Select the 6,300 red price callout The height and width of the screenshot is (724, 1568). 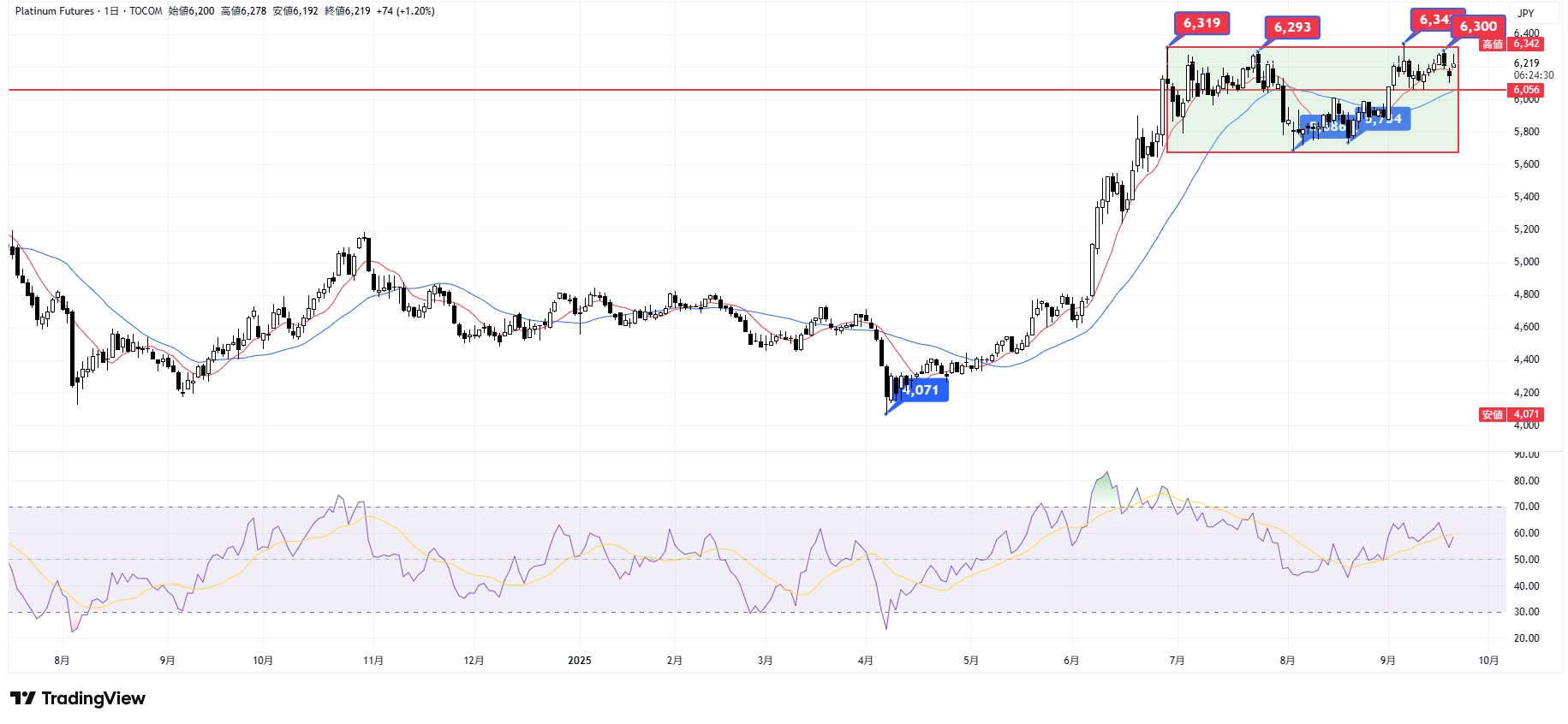pos(1478,27)
